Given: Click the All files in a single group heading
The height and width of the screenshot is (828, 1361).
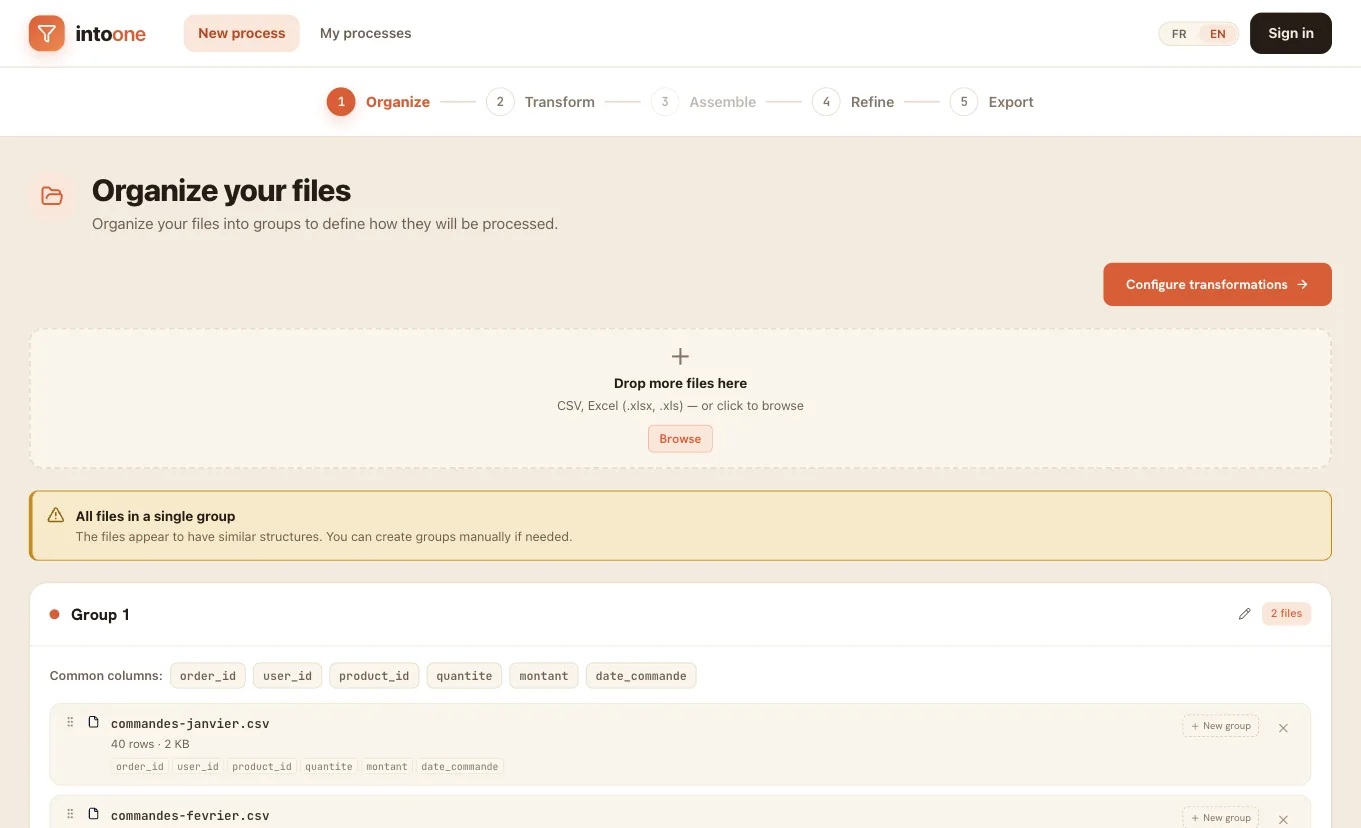Looking at the screenshot, I should pyautogui.click(x=155, y=516).
